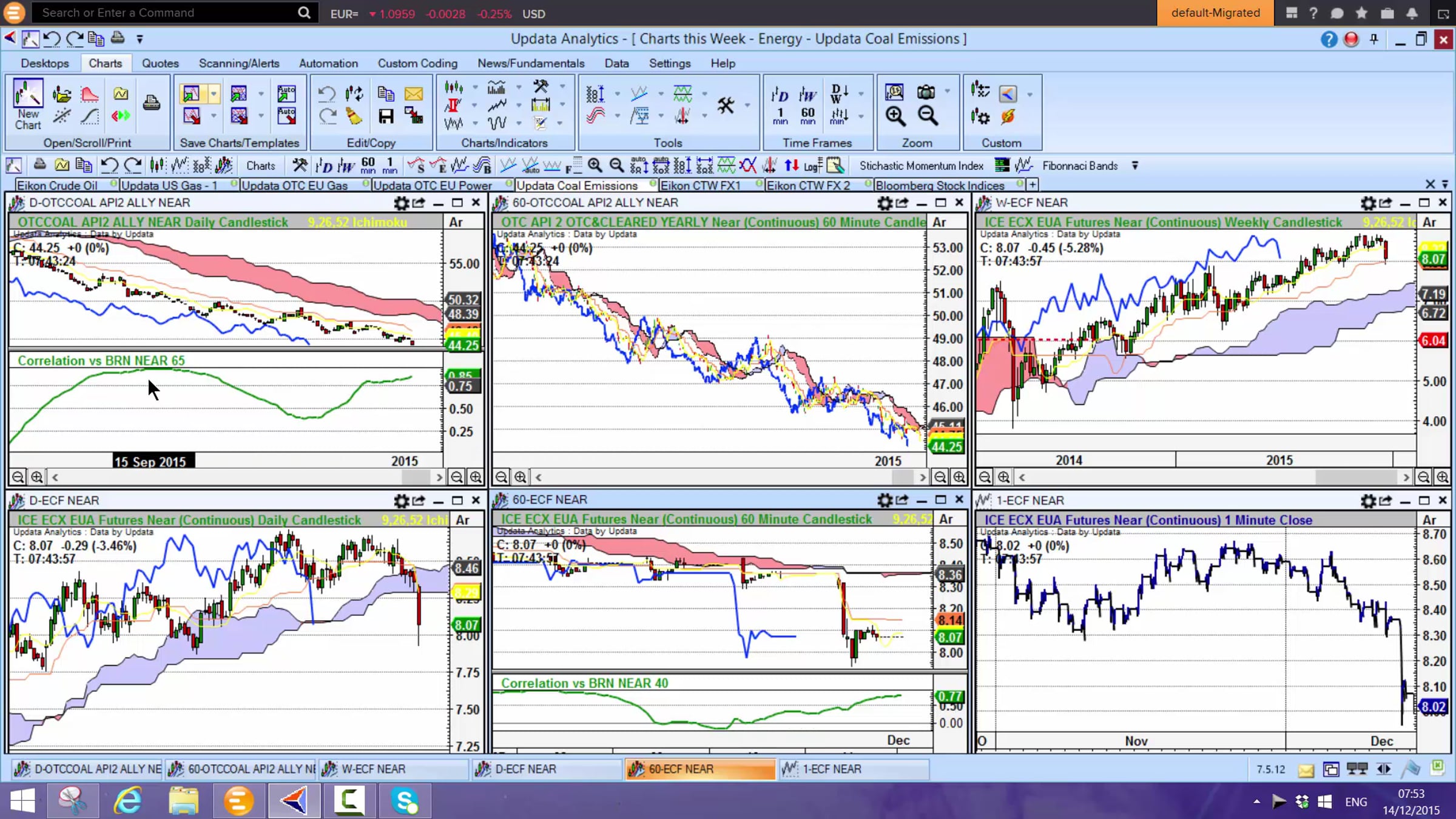Screen dimensions: 1456x819
Task: Select the W-ECF NEAR bottom window tab
Action: (x=394, y=769)
